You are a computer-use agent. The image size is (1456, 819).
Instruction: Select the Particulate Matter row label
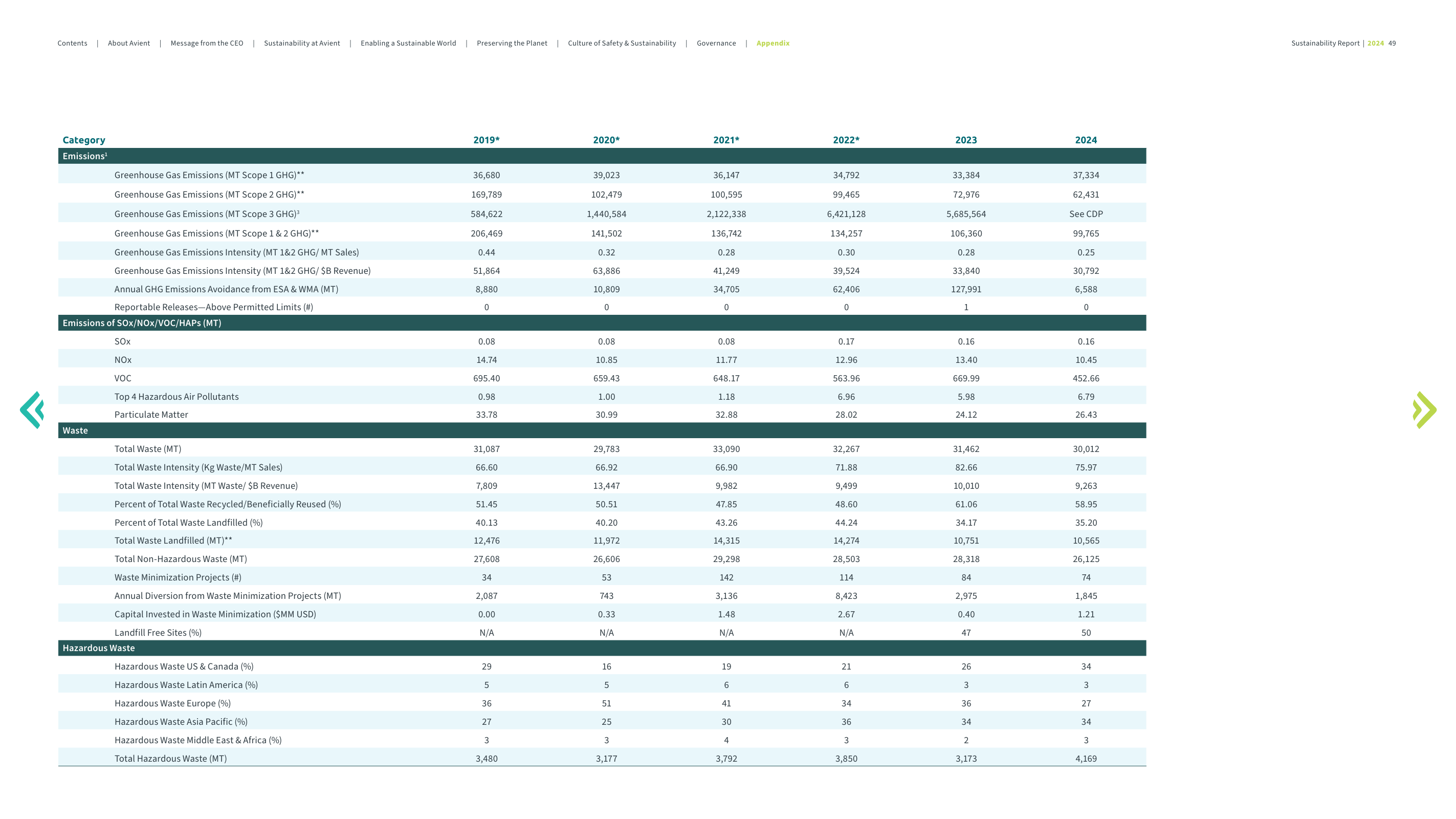pos(151,415)
